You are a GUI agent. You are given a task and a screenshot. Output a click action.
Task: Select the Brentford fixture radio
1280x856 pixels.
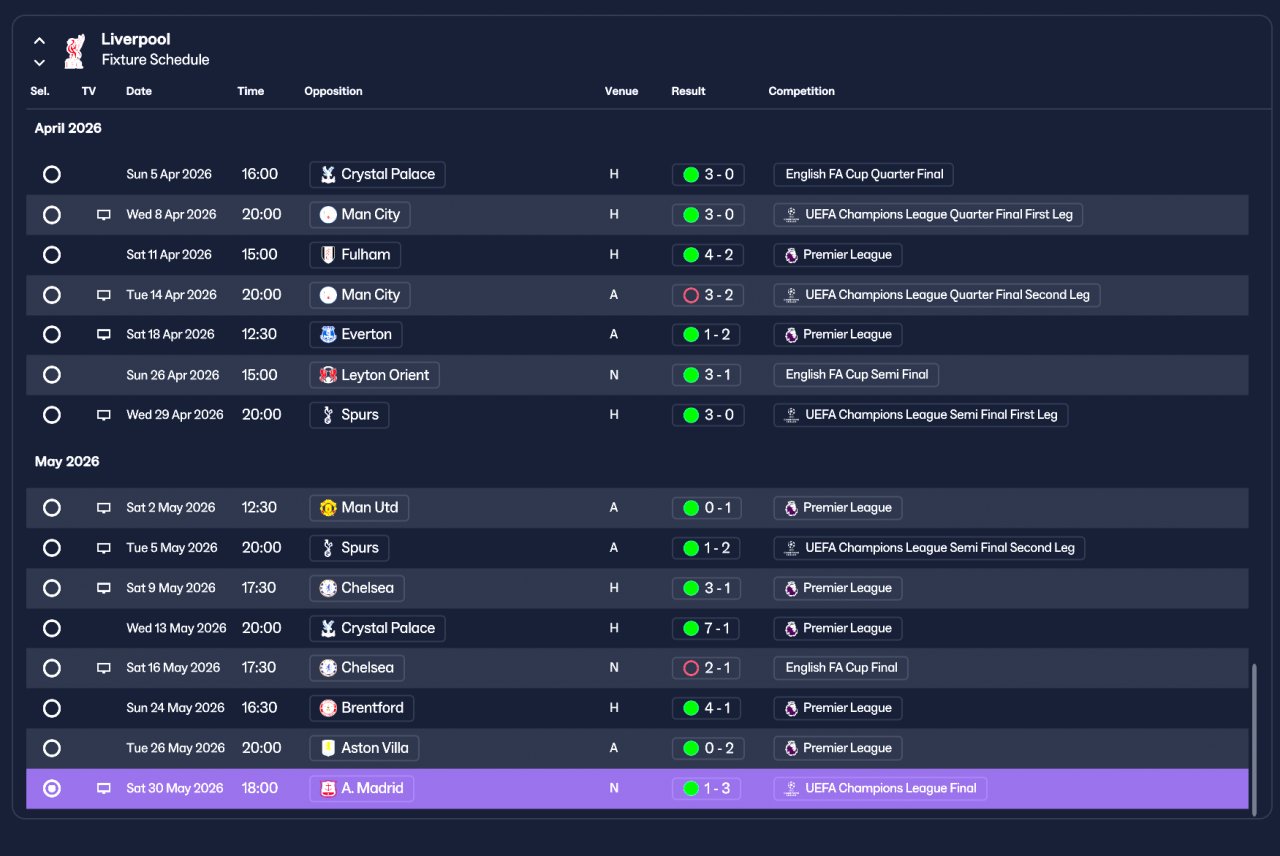pos(52,708)
